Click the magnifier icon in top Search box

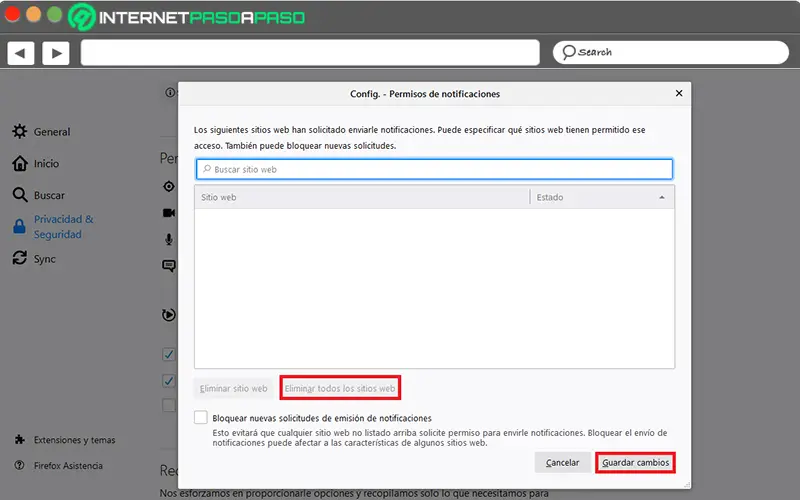pyautogui.click(x=568, y=52)
